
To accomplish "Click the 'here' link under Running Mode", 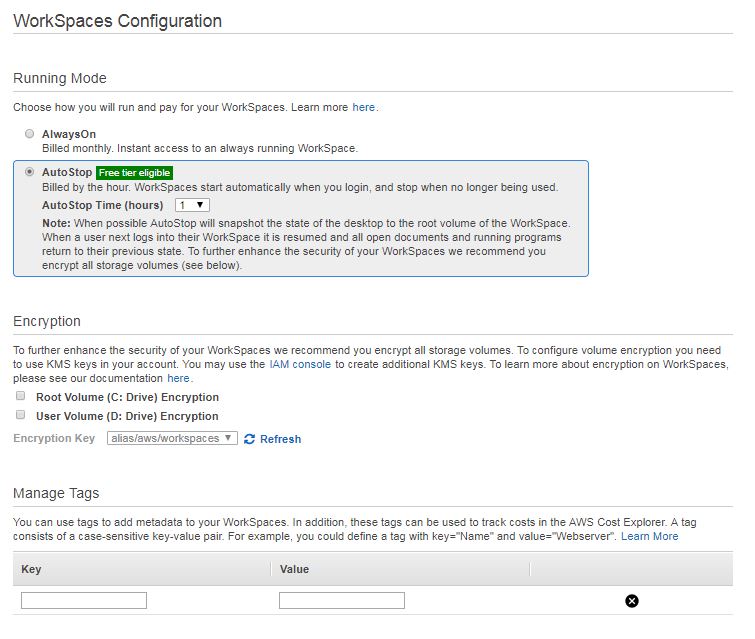I will click(363, 107).
